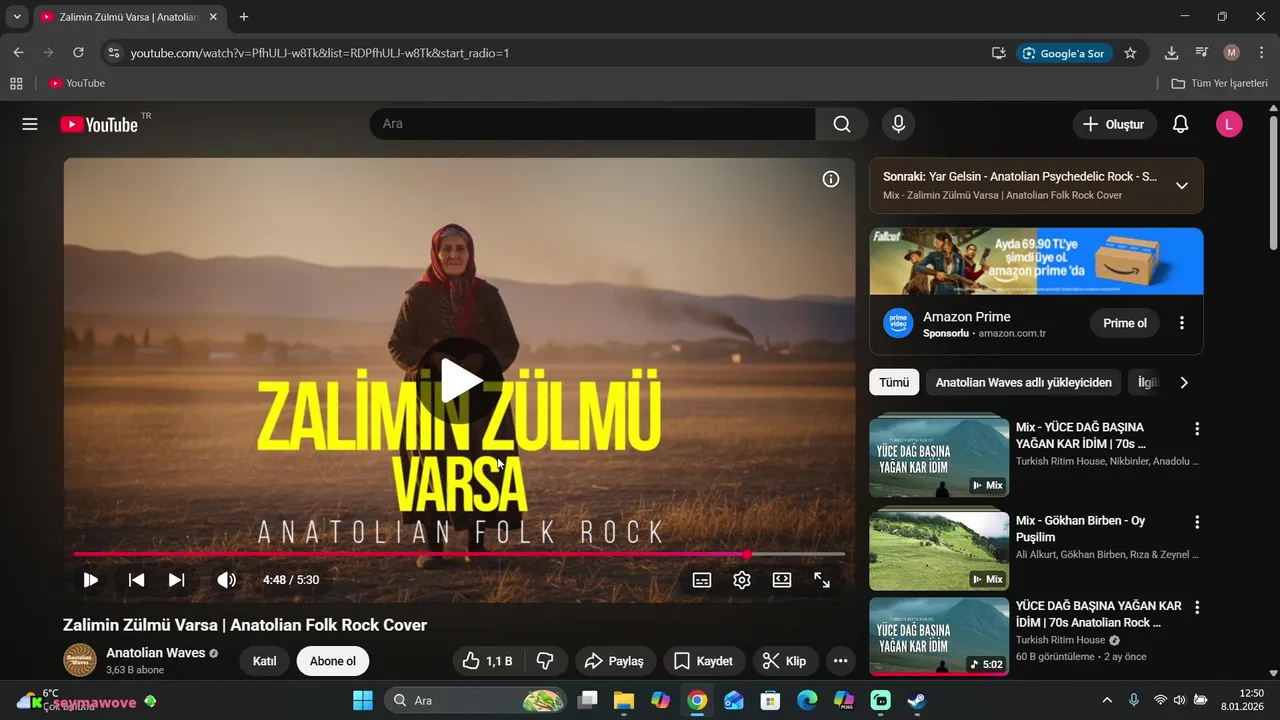Image resolution: width=1280 pixels, height=720 pixels.
Task: Create a clip with Klip button
Action: click(785, 661)
